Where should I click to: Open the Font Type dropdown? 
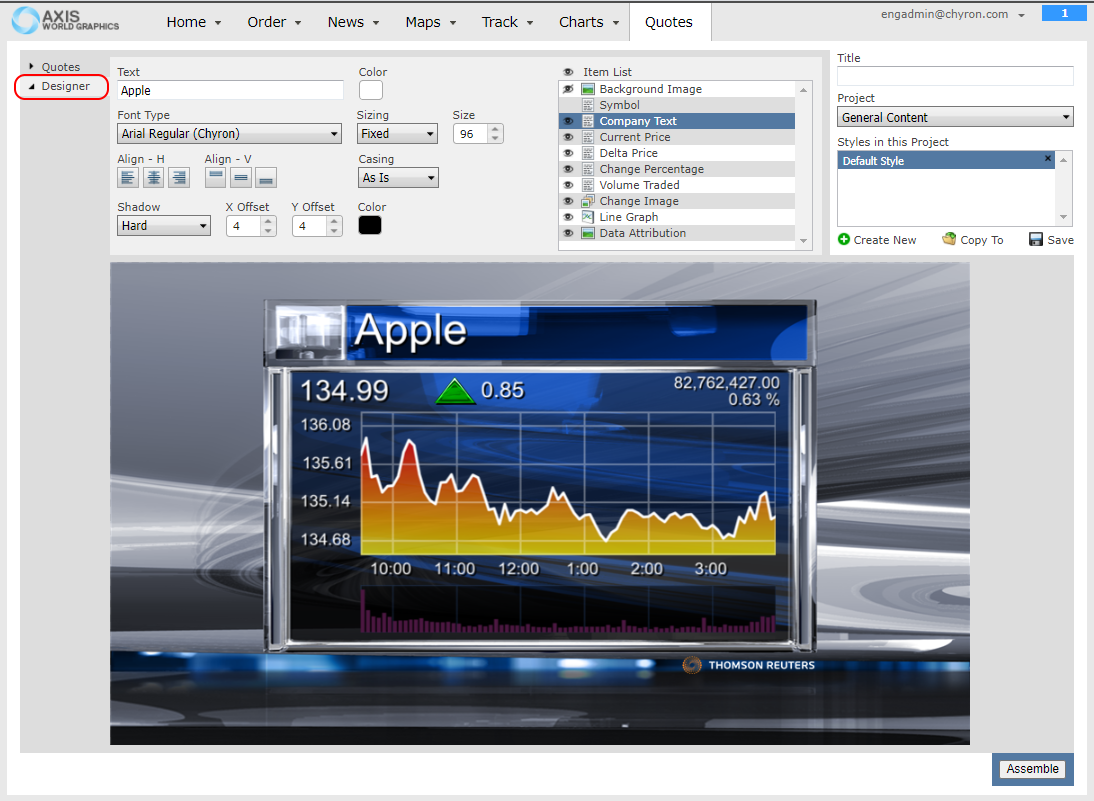229,134
